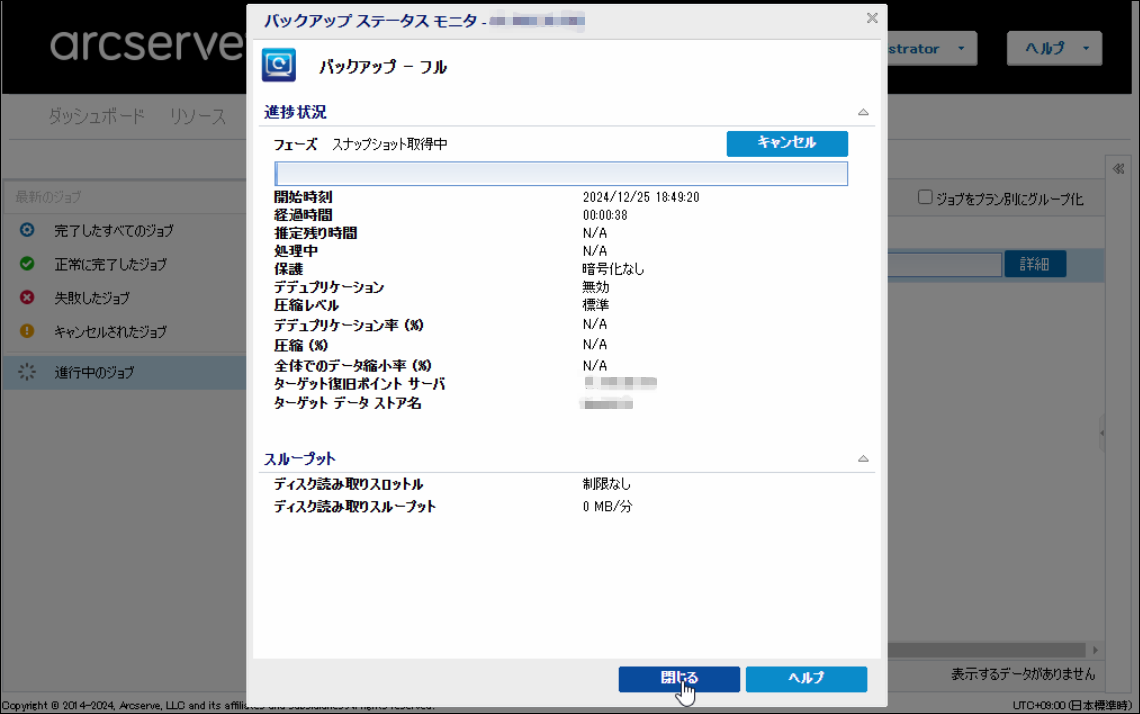Open the ヘルプ dropdown in the header
The image size is (1140, 714).
[x=1054, y=48]
